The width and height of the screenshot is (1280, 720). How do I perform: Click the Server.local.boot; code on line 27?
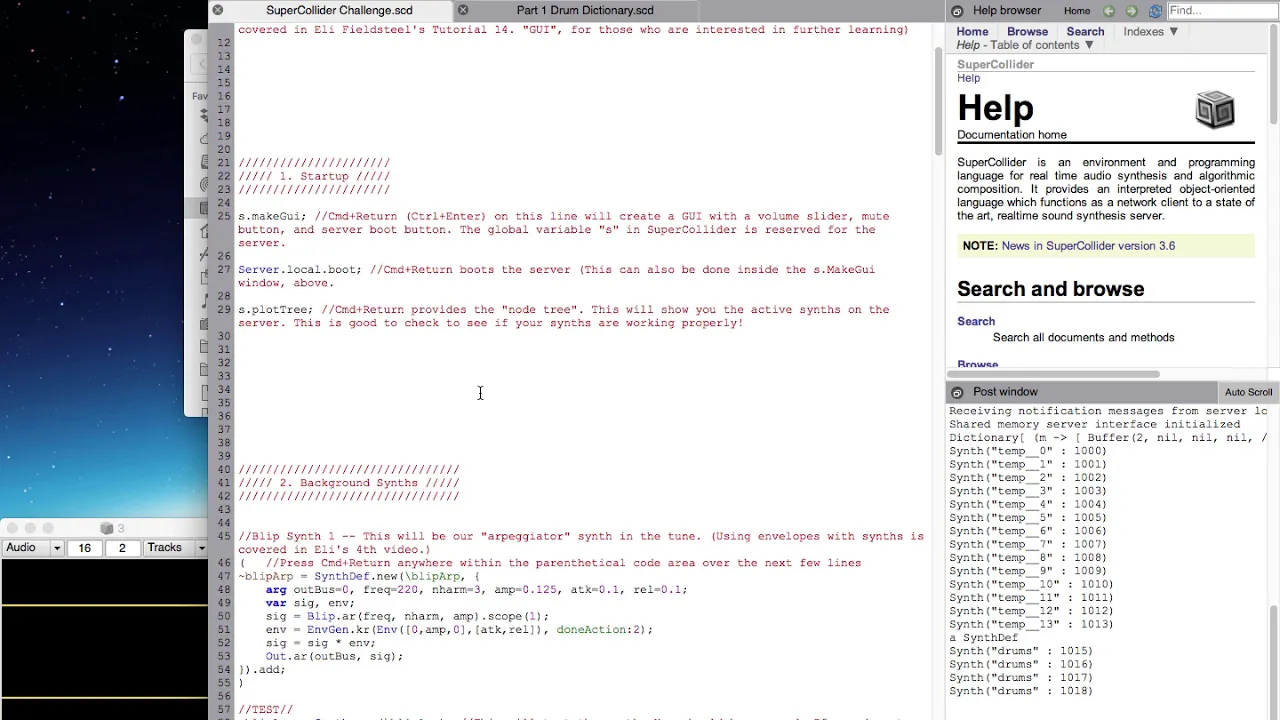pos(300,269)
